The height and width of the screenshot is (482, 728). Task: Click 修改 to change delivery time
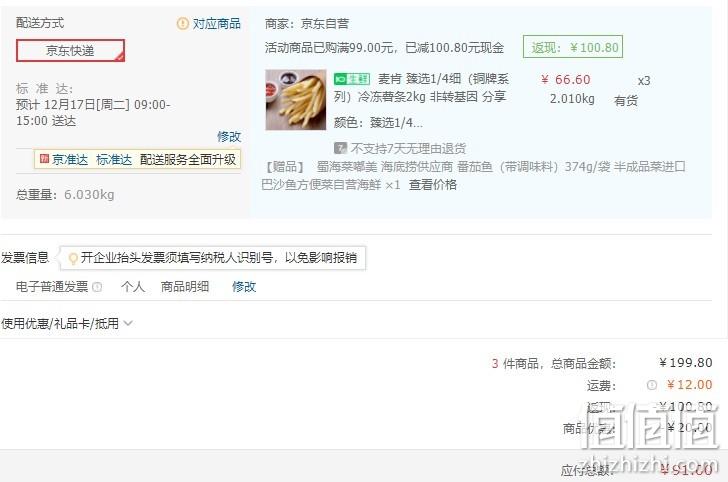(x=229, y=137)
